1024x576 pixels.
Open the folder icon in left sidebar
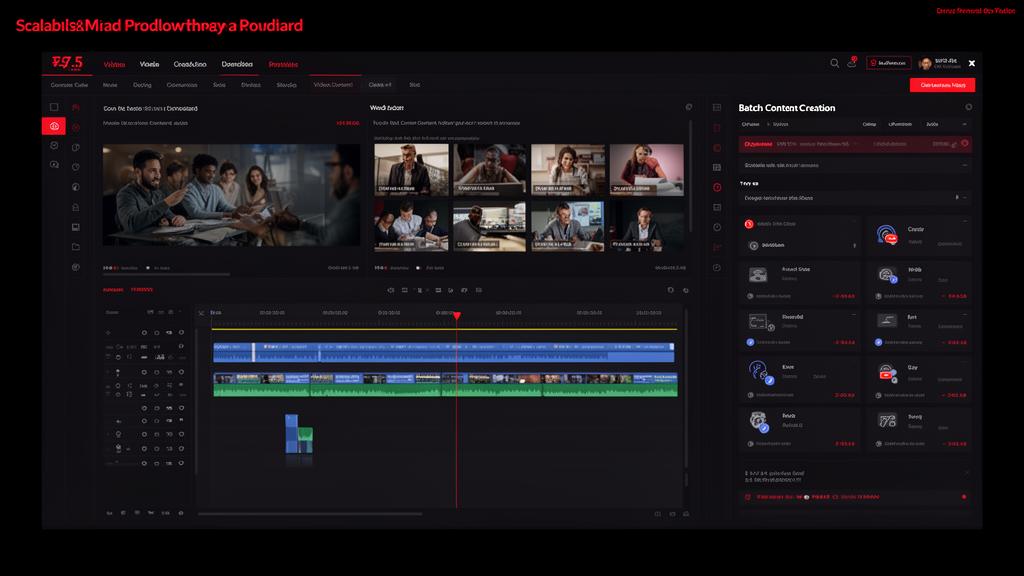click(76, 247)
